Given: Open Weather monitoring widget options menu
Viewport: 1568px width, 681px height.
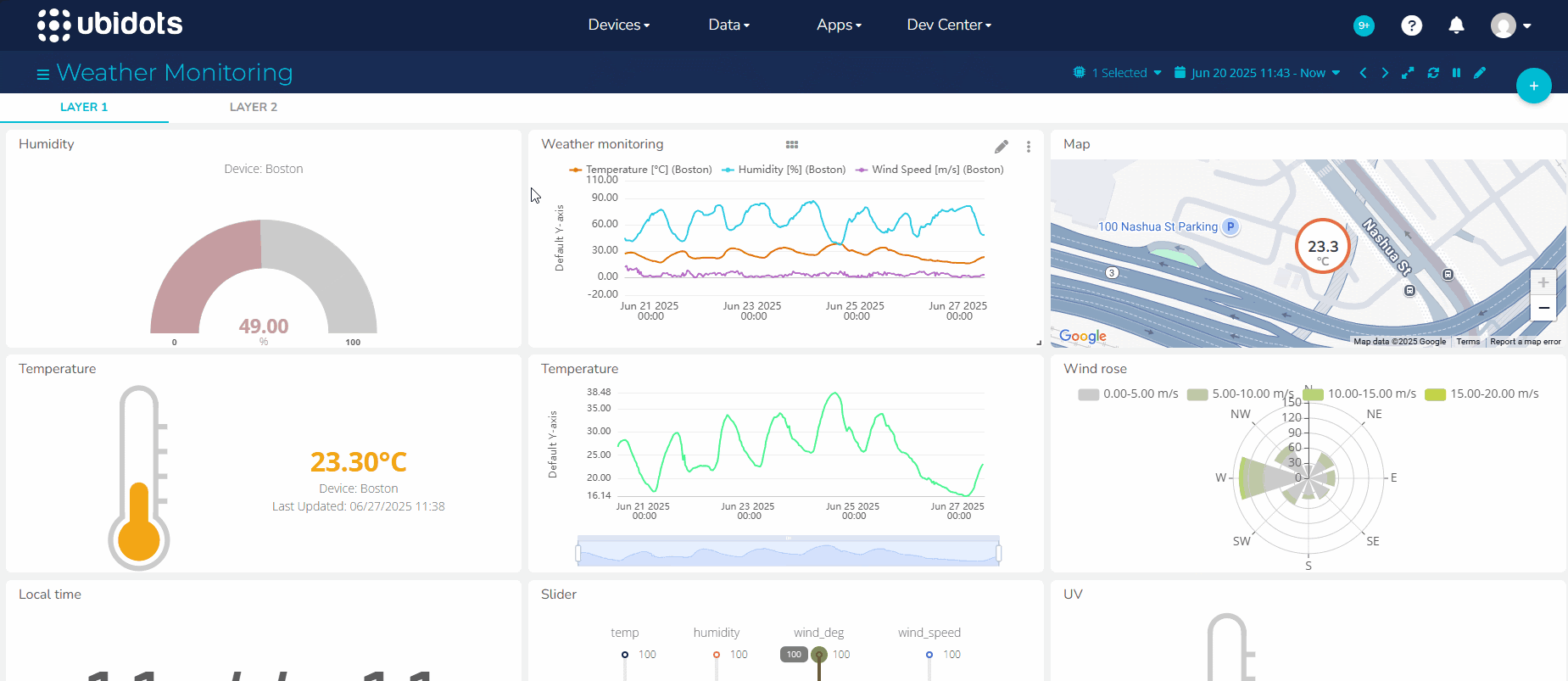Looking at the screenshot, I should [x=1029, y=147].
